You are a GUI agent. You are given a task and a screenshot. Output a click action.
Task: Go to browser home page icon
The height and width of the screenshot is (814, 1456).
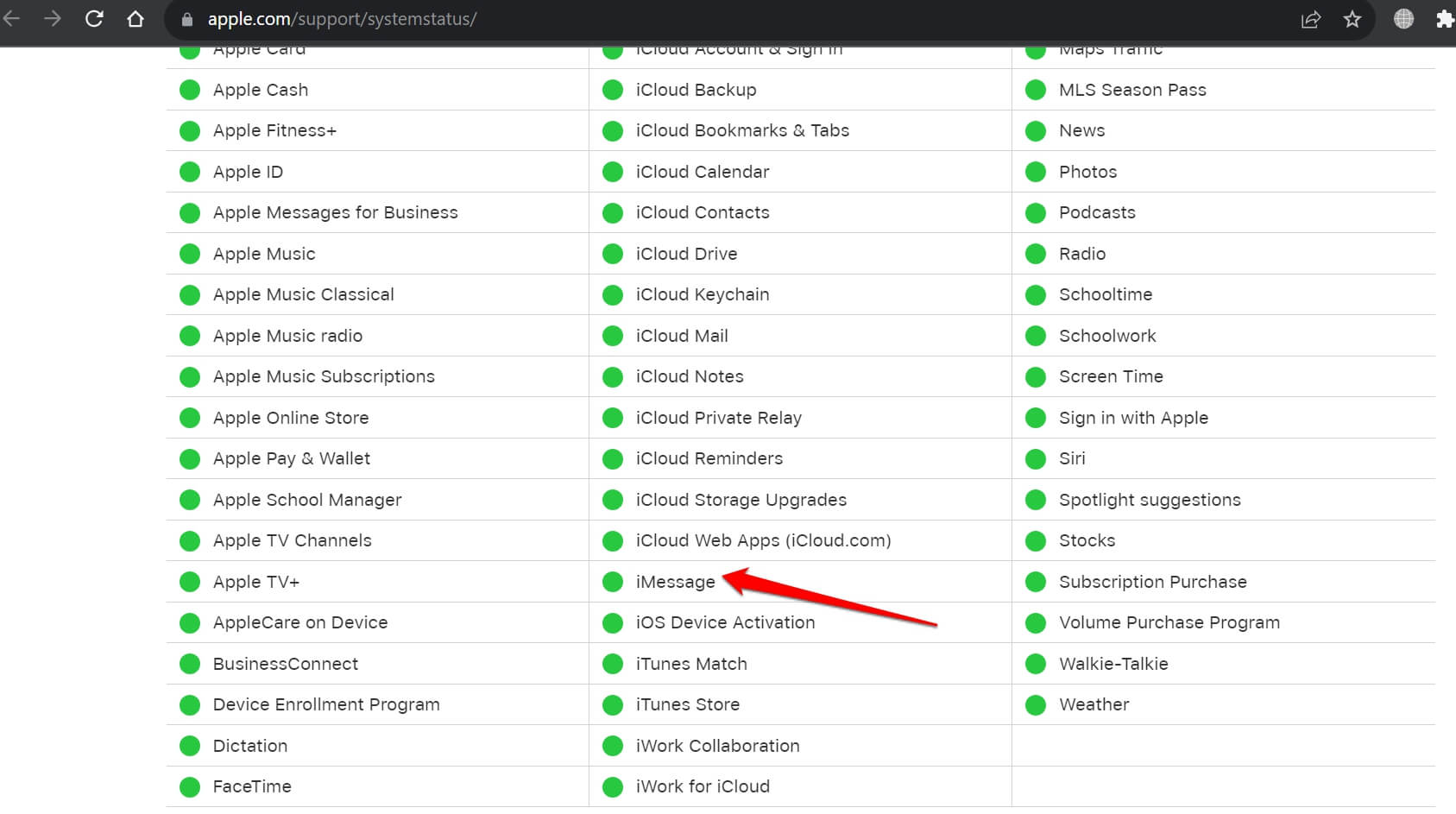(136, 19)
